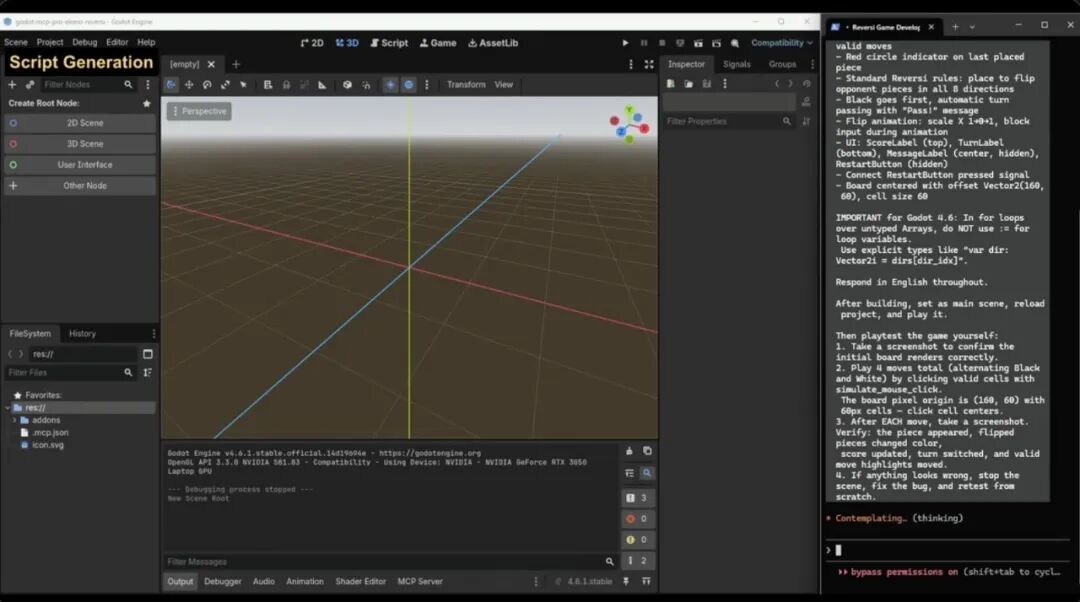Switch to the History dock tab
The height and width of the screenshot is (602, 1080).
tap(82, 333)
